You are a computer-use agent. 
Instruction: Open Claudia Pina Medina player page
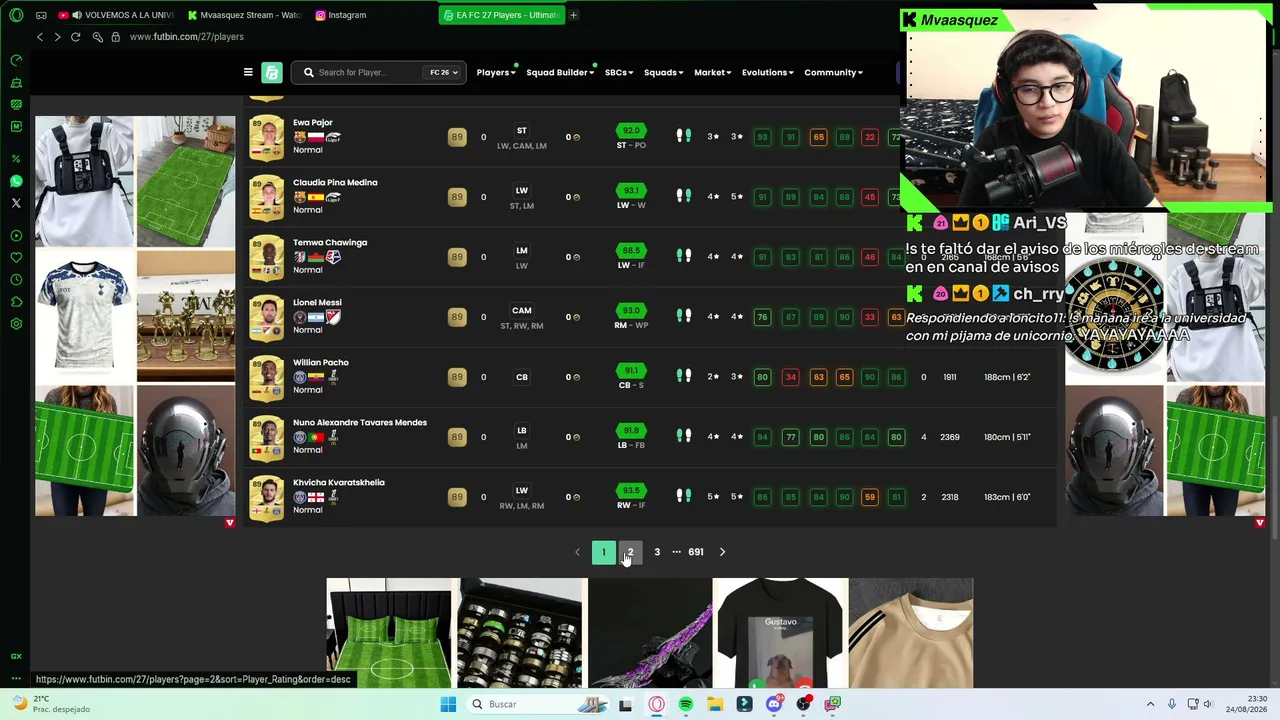pos(335,183)
